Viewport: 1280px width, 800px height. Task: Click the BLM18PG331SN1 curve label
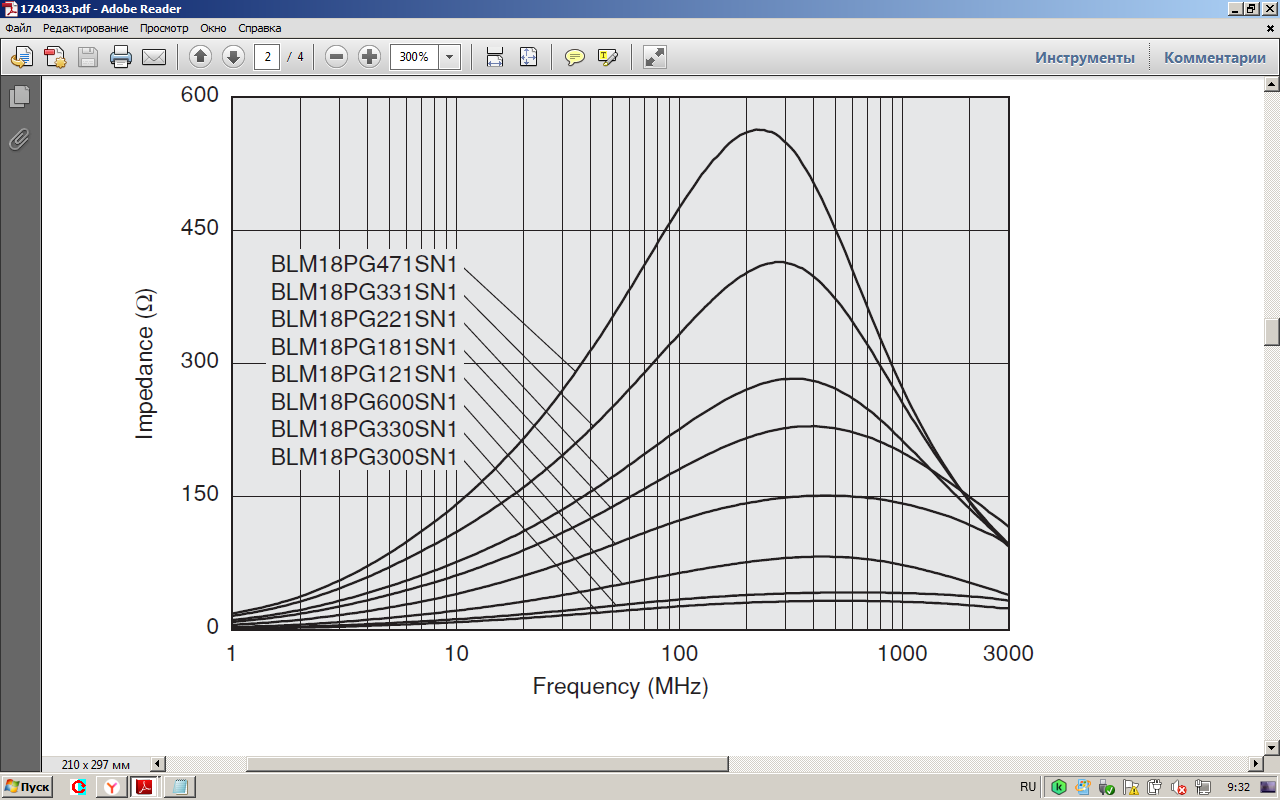pos(364,292)
